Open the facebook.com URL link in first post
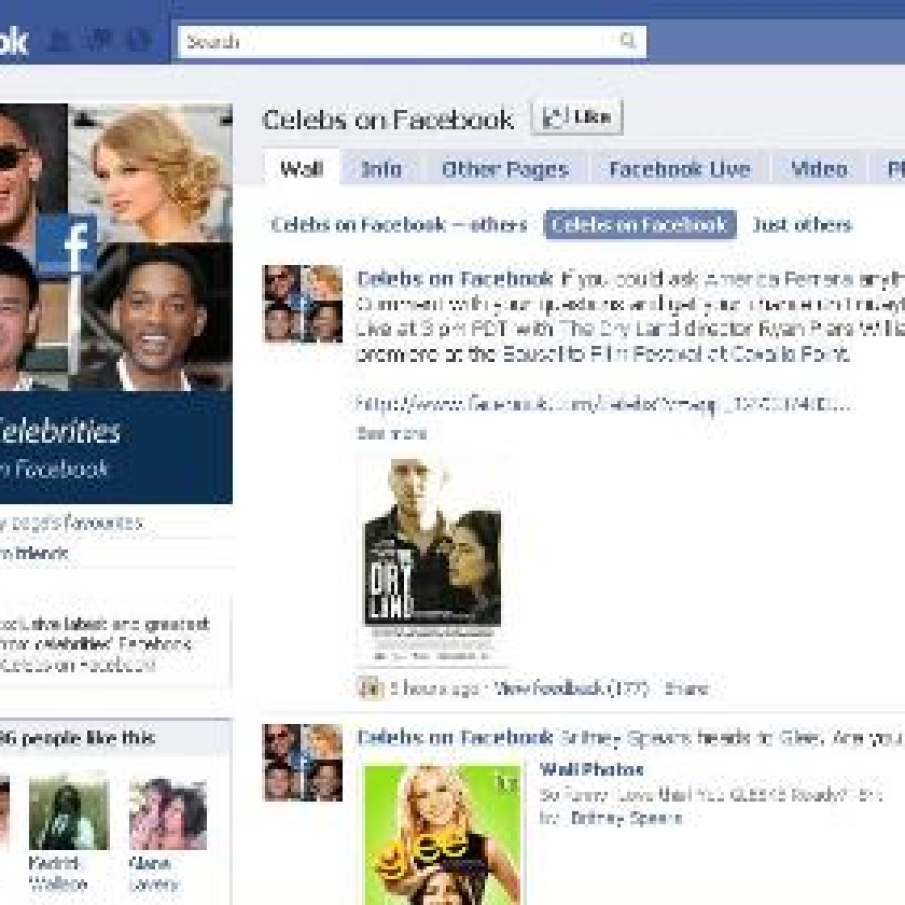This screenshot has width=905, height=905. pyautogui.click(x=603, y=403)
